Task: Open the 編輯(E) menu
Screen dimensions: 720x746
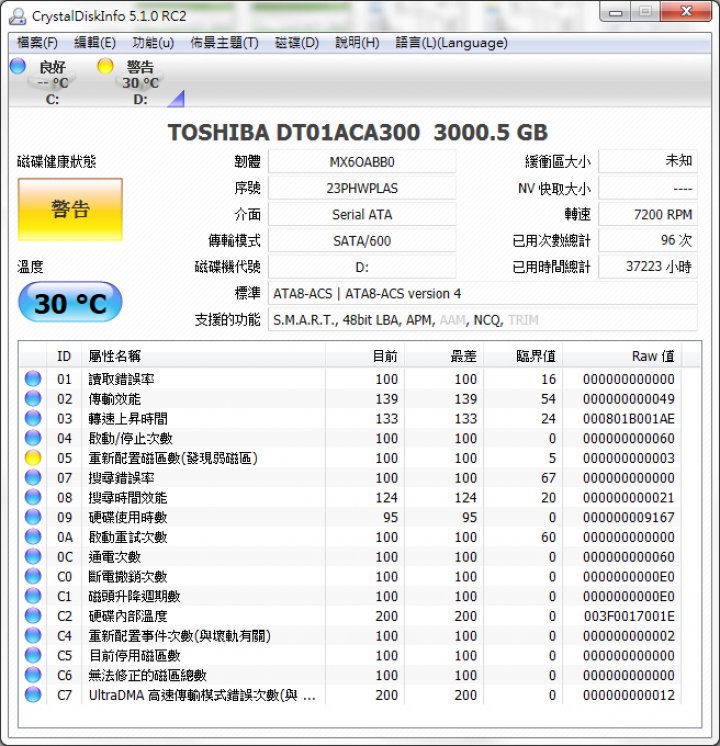Action: [x=95, y=43]
